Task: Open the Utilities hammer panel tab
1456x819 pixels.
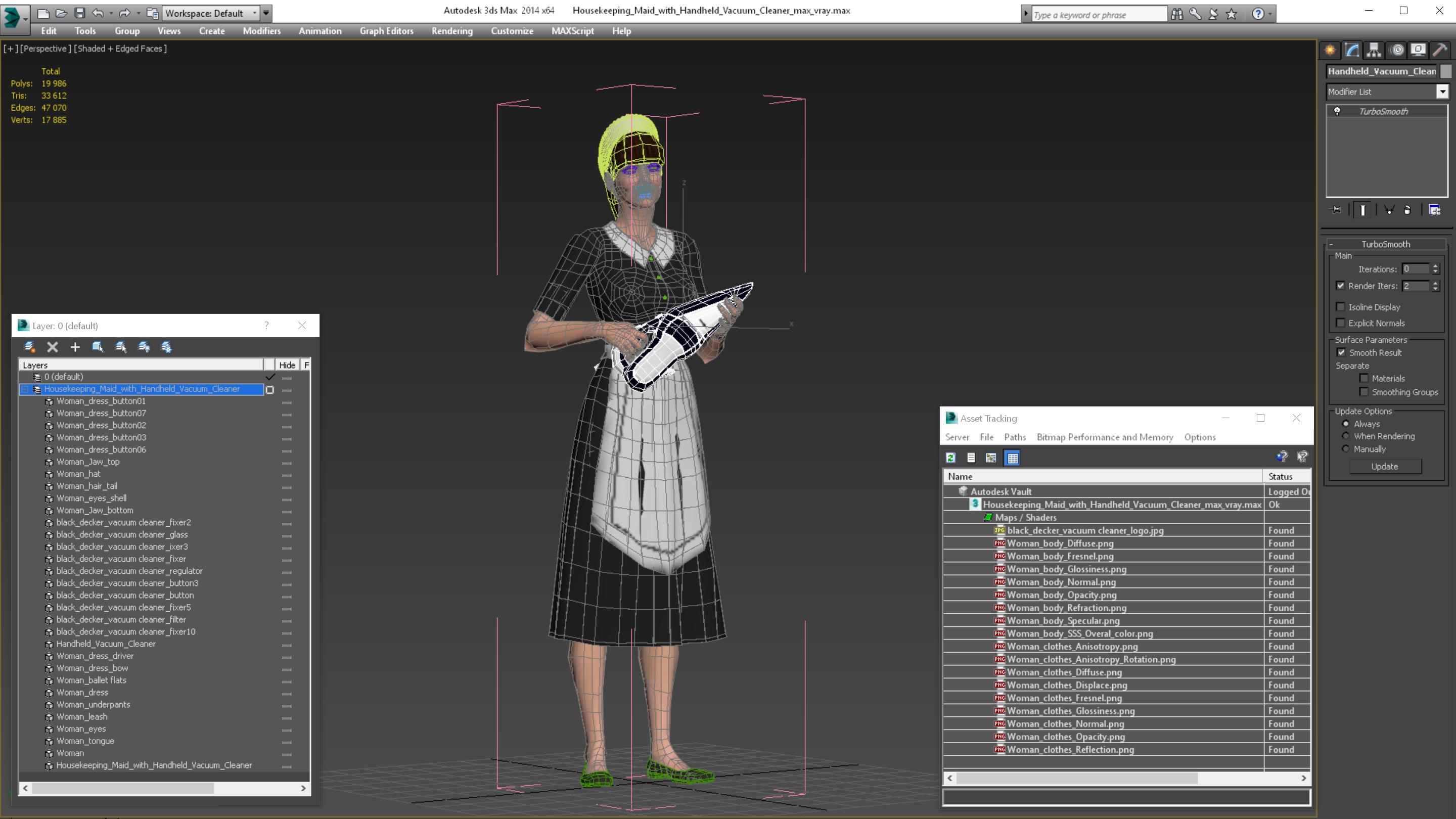Action: pos(1440,51)
